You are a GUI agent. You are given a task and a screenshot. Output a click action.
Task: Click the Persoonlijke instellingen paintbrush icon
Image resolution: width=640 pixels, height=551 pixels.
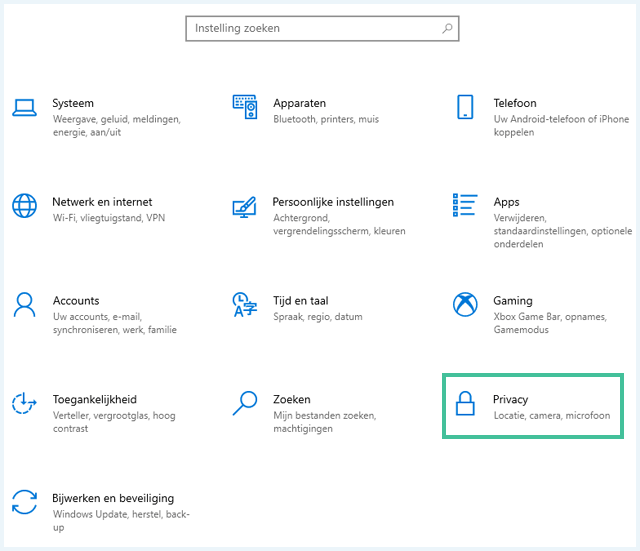pyautogui.click(x=244, y=207)
